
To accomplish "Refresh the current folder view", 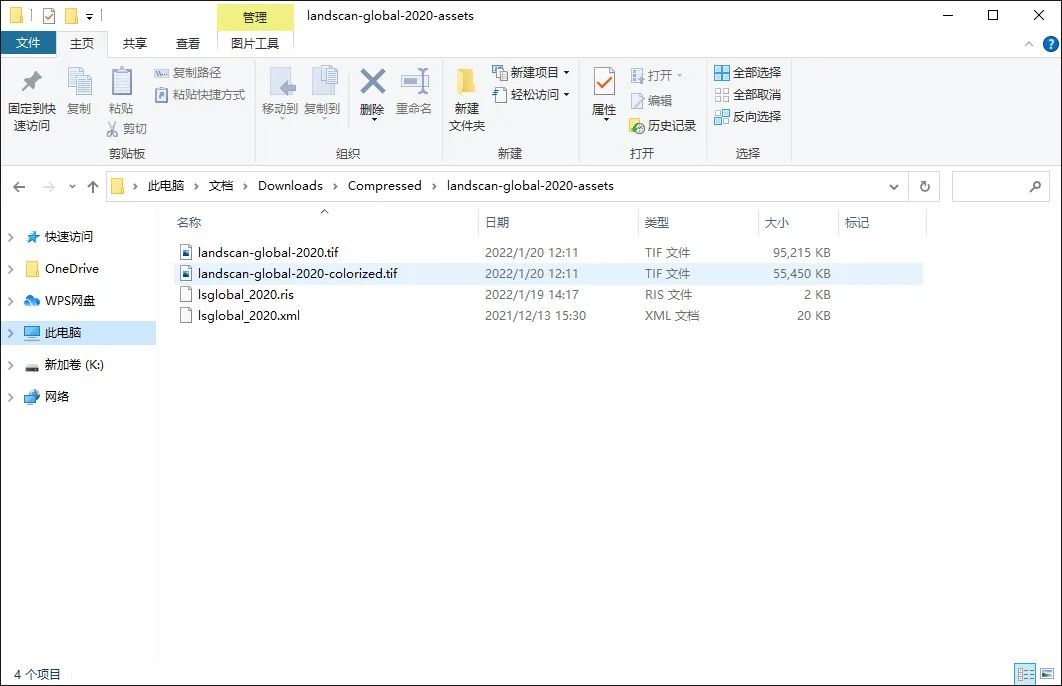I will tap(925, 187).
